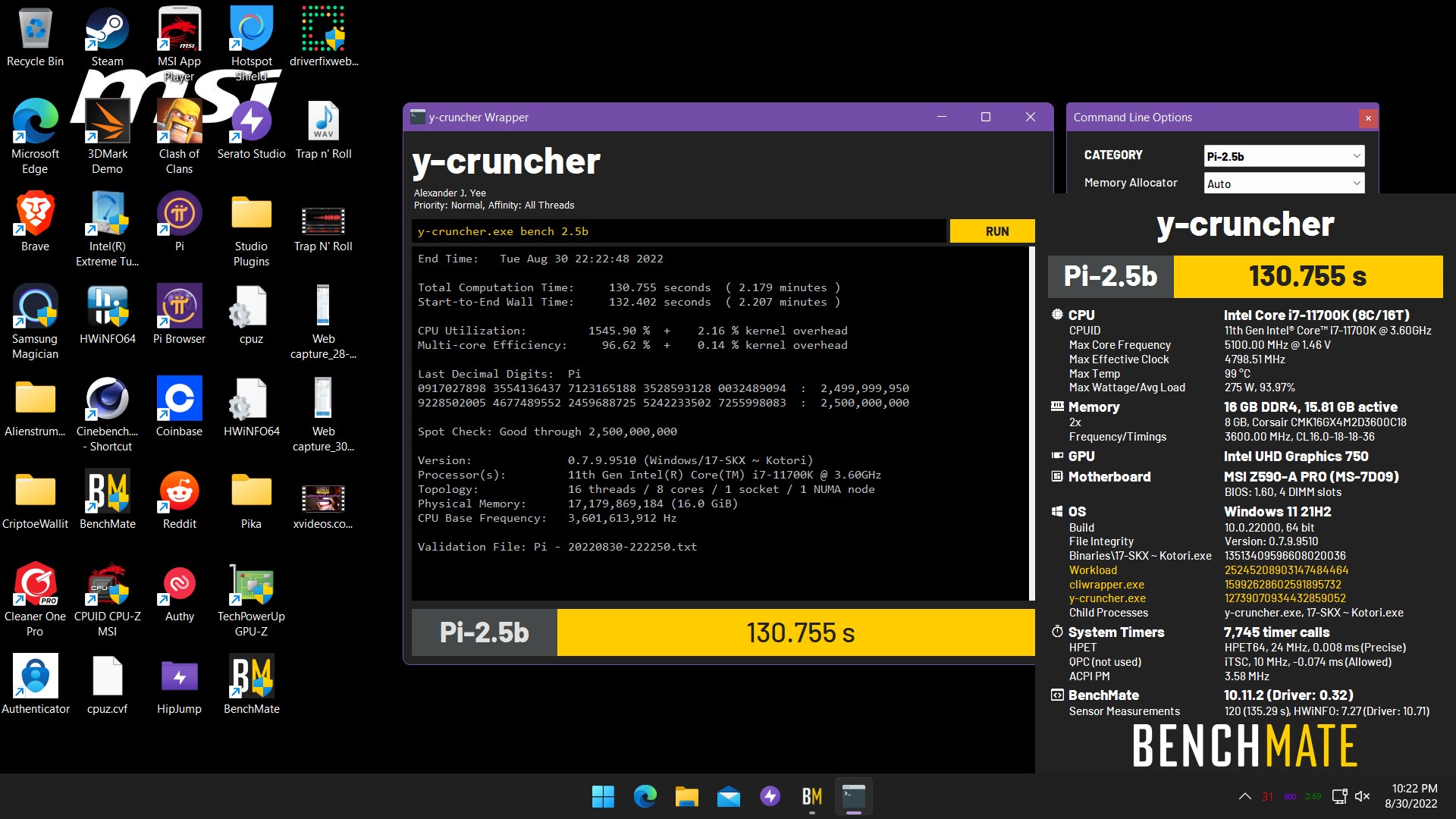Viewport: 1456px width, 819px height.
Task: Open the clock and date flyout
Action: tap(1412, 796)
